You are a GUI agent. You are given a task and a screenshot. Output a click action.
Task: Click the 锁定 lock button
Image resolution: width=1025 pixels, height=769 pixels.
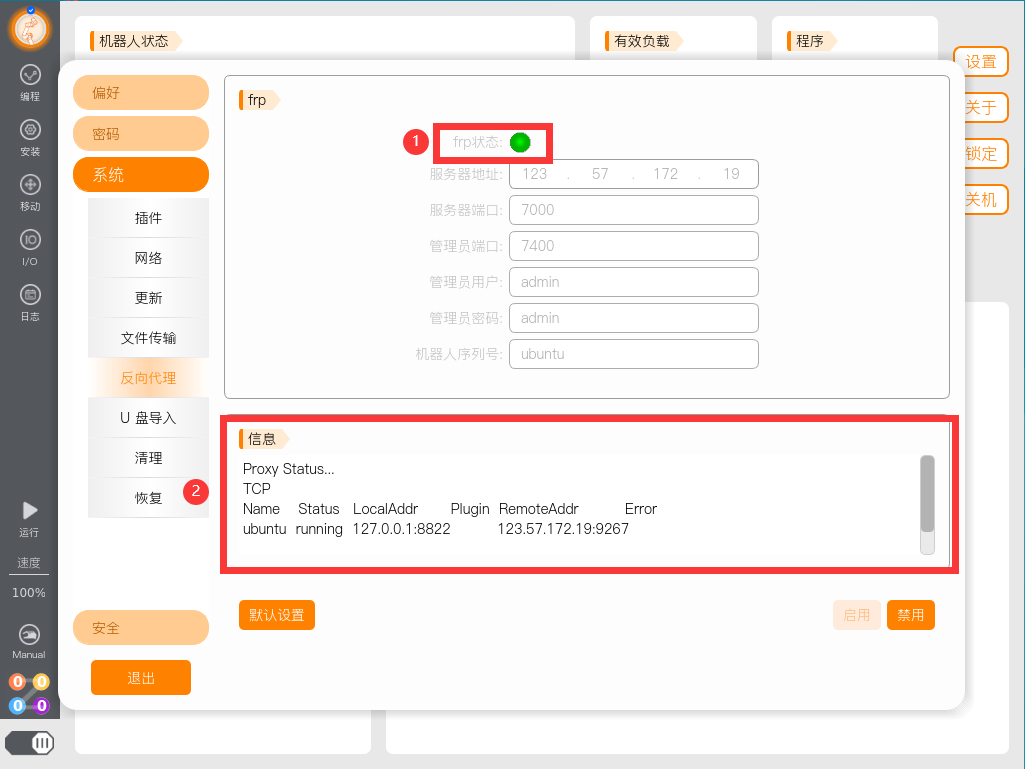[x=986, y=153]
